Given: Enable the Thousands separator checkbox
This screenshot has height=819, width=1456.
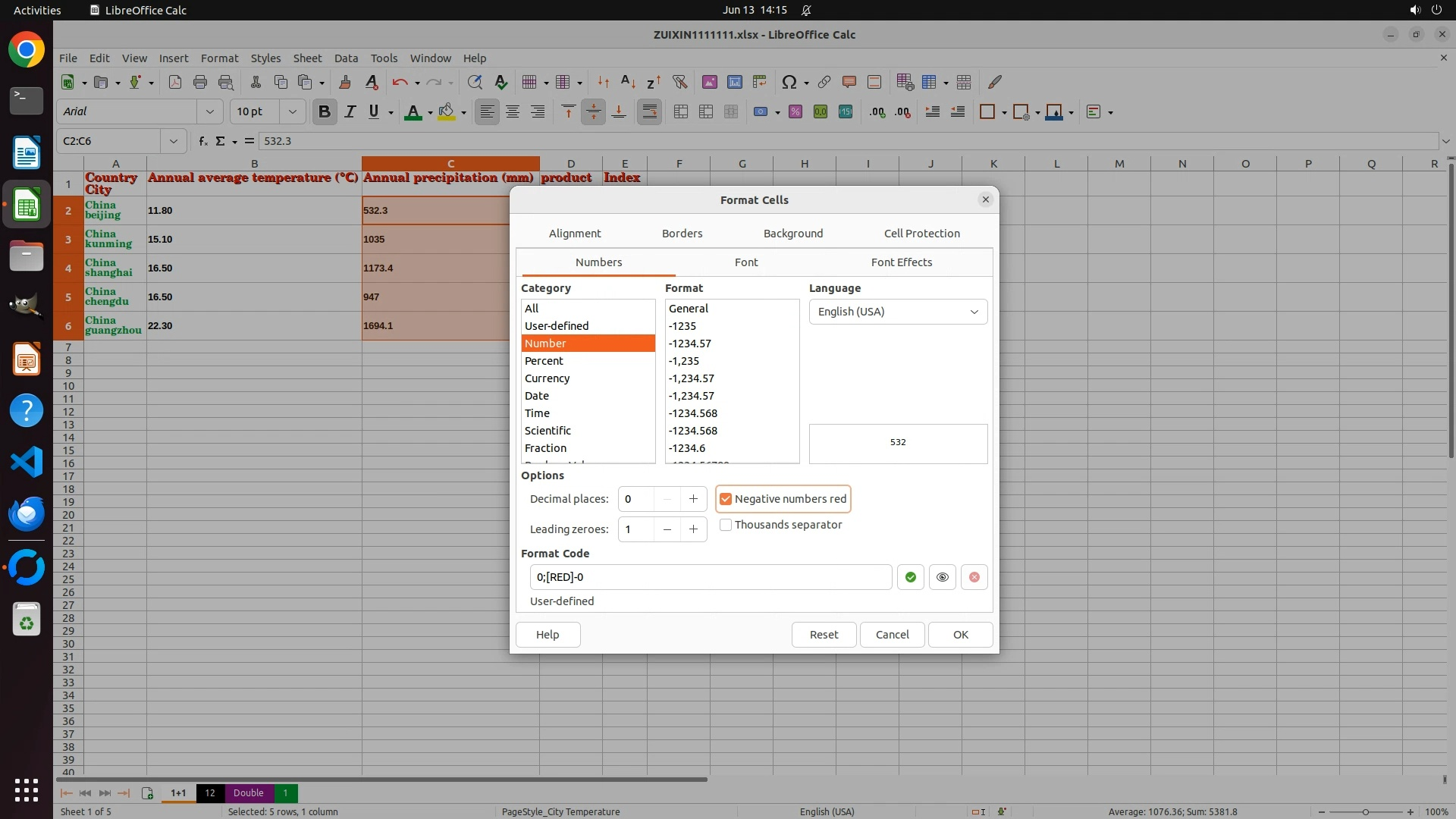Looking at the screenshot, I should tap(726, 525).
